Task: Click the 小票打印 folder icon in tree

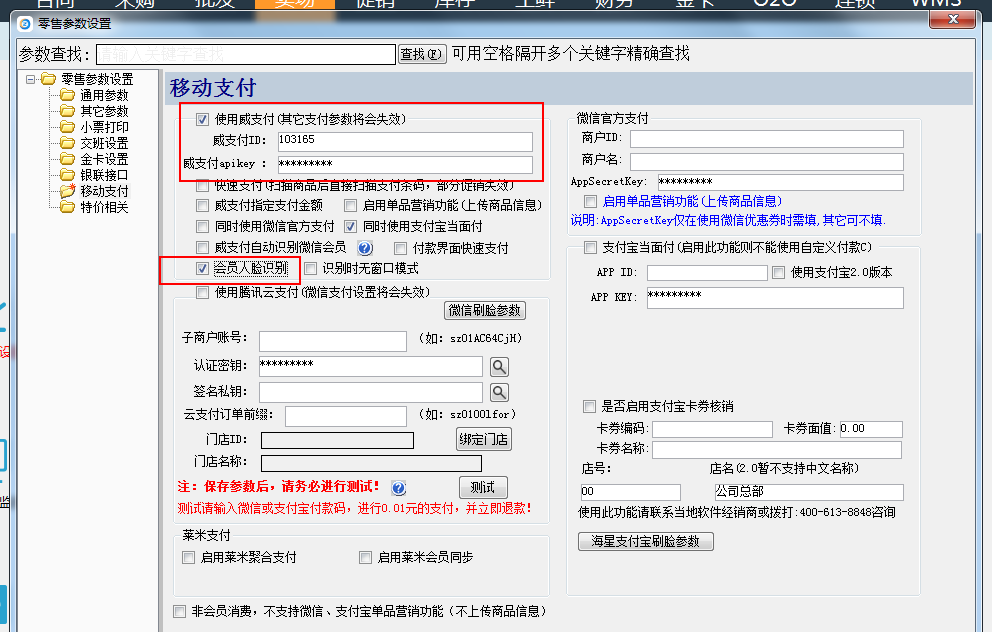Action: [68, 127]
